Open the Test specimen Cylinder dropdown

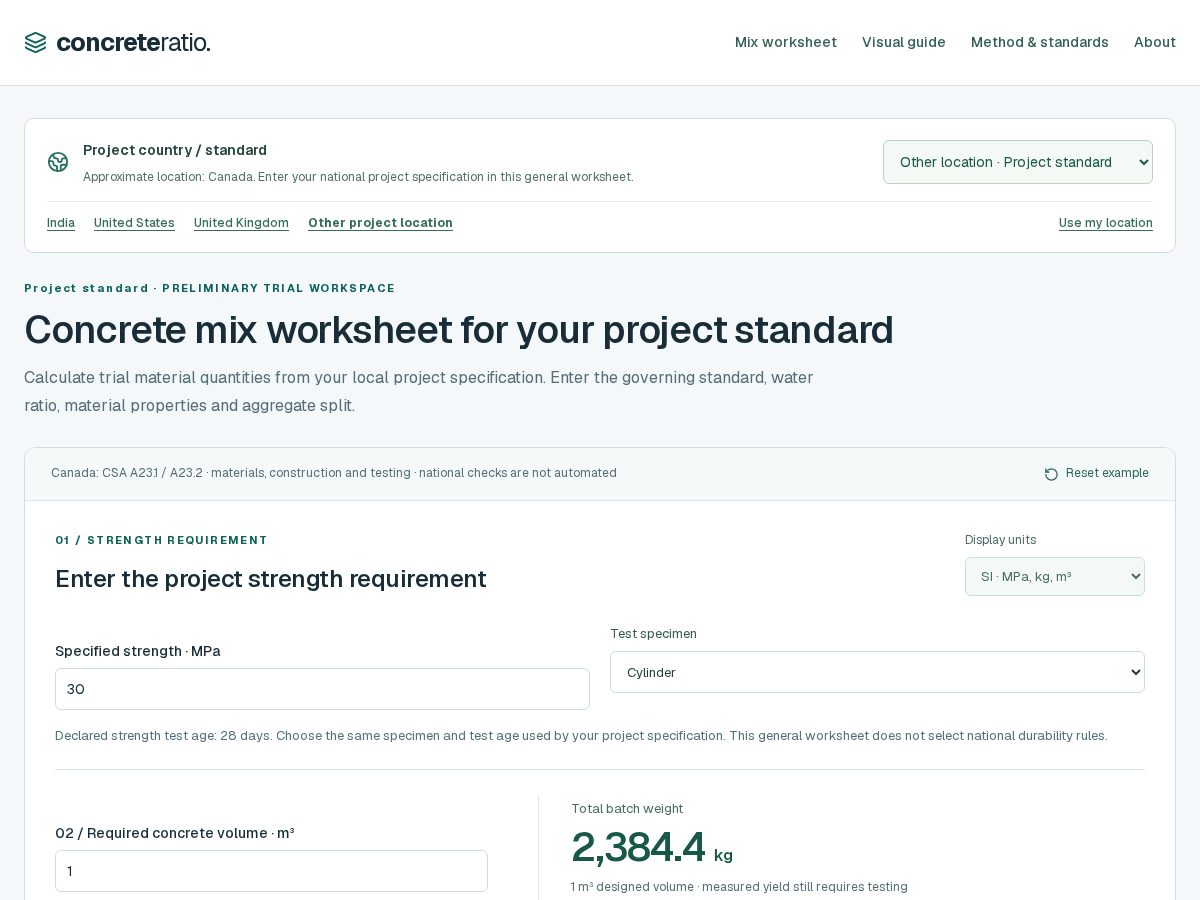877,672
